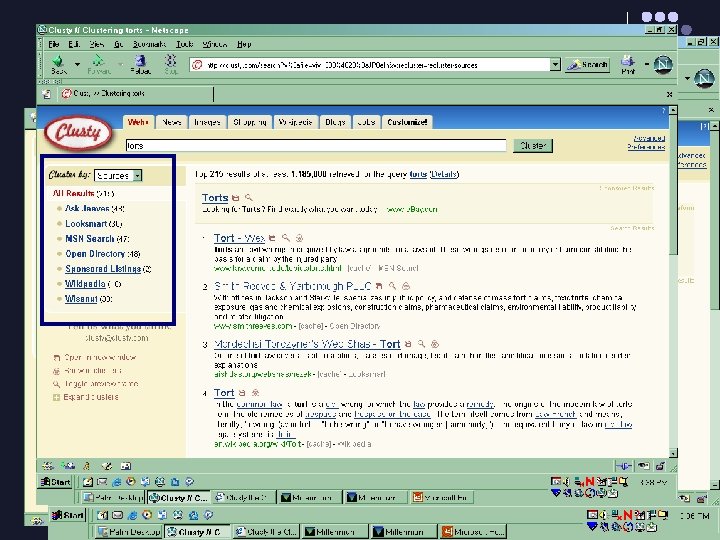Screen dimensions: 720x540
Task: Click new-window icon beside Tort - Wex
Action: pyautogui.click(x=272, y=238)
